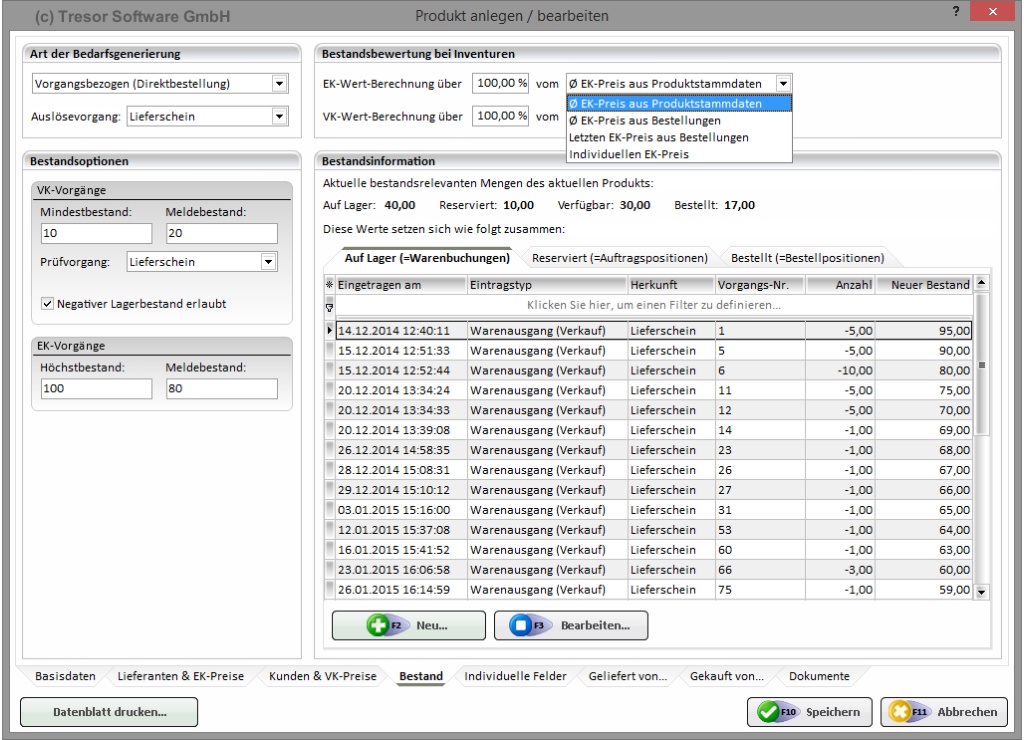Click the asterisk column chooser icon
Screen dimensions: 1024x740
coord(330,285)
